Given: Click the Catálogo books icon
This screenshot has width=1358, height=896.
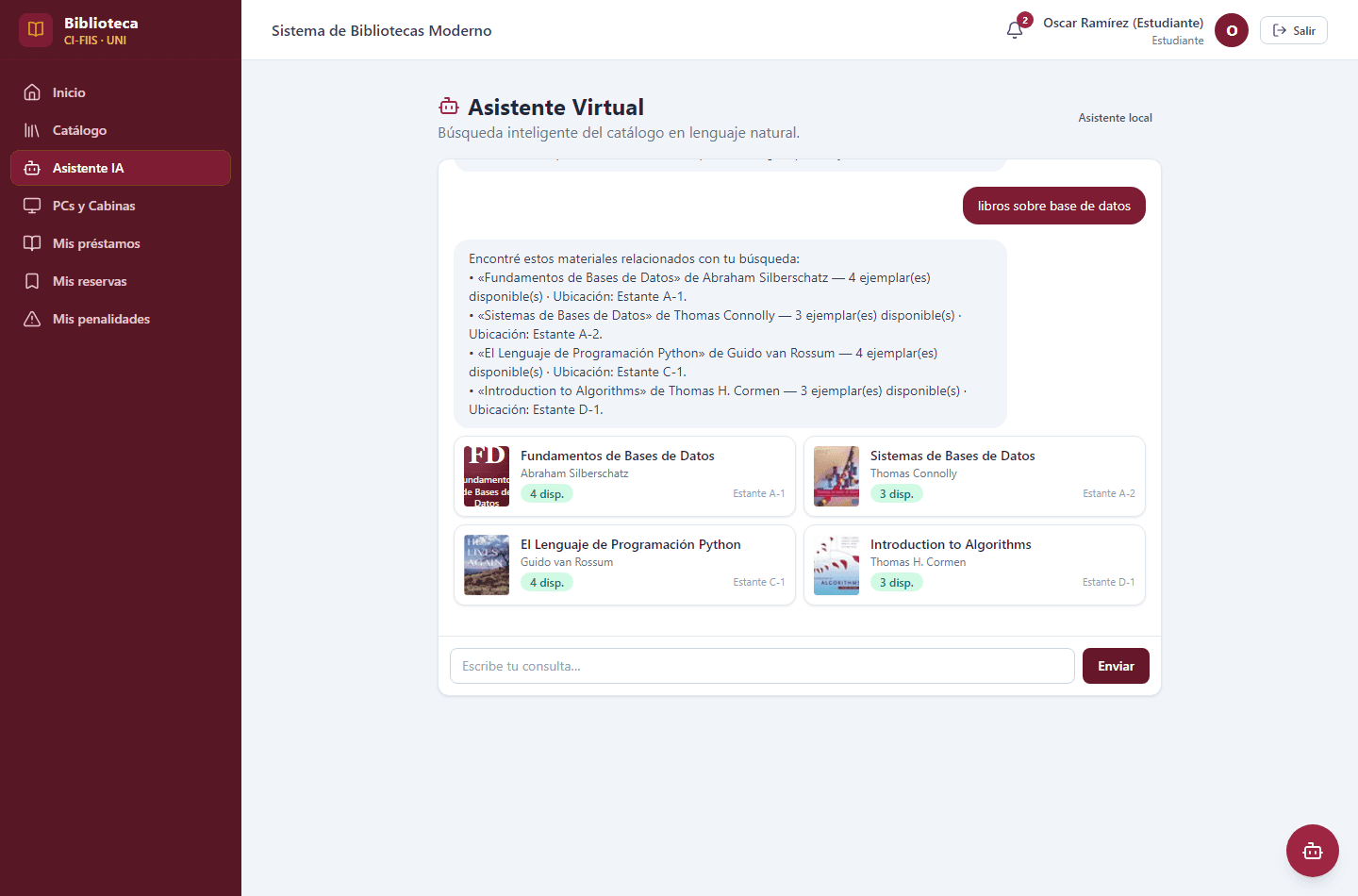Looking at the screenshot, I should tap(32, 130).
